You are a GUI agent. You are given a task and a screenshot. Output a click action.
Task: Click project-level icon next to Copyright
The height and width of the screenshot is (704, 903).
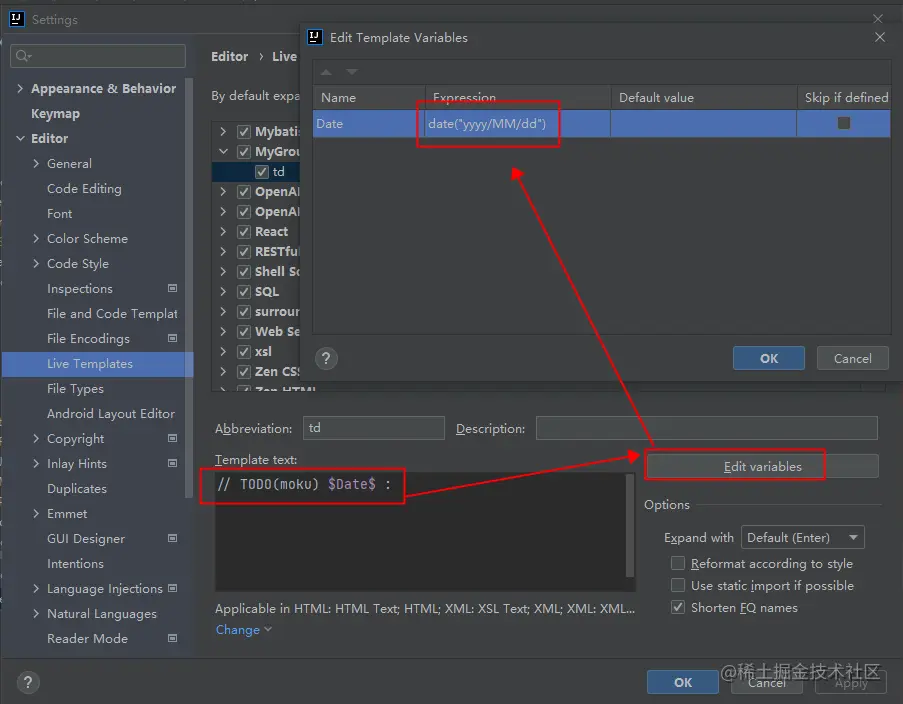point(172,438)
